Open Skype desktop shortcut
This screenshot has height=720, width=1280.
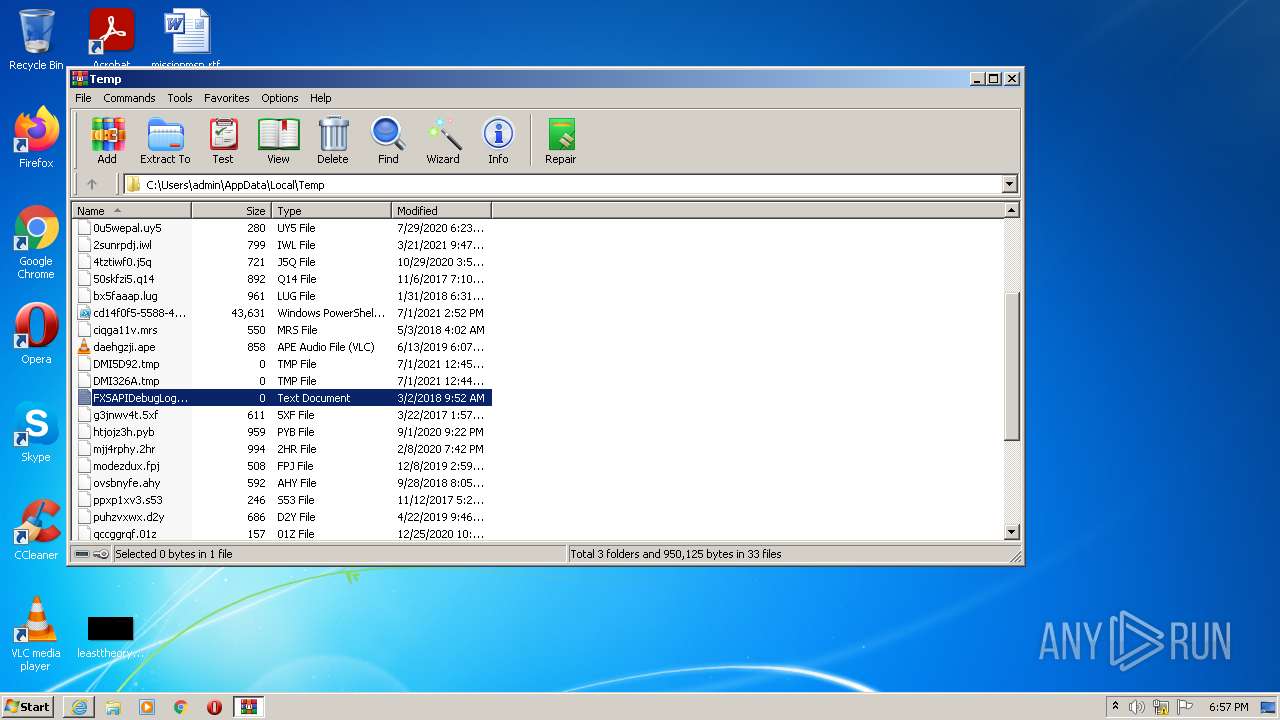click(36, 432)
